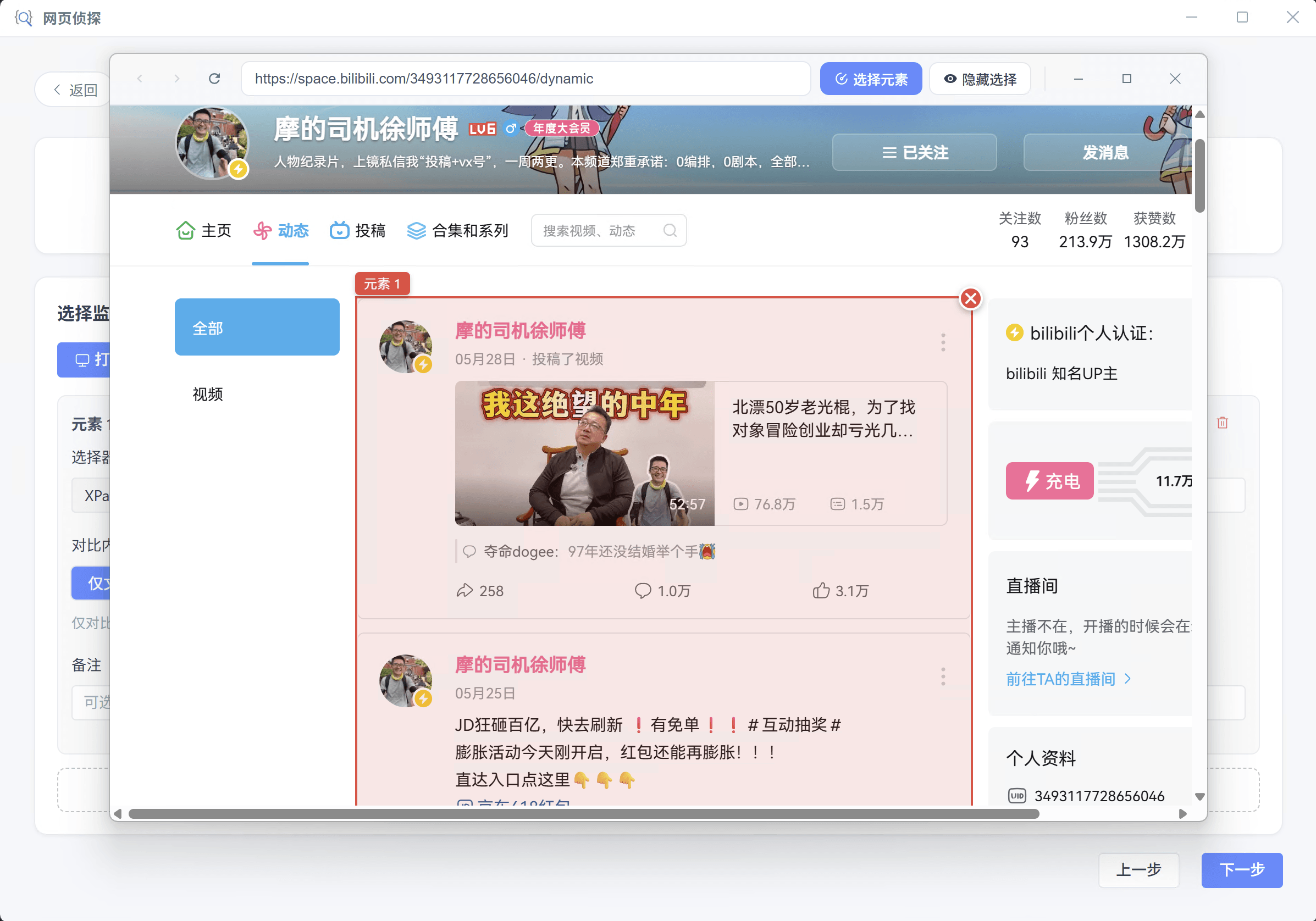Click the scroll-down arrow of embedded page
1316x921 pixels.
1199,796
